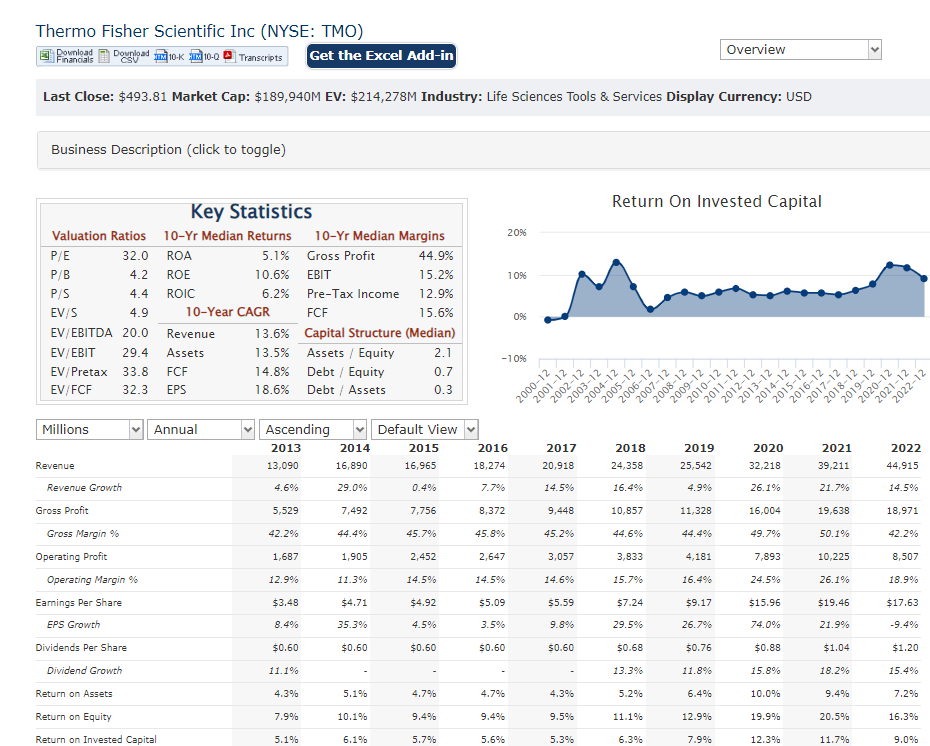Click the Gross Profit row label in table
This screenshot has width=930, height=746.
(62, 511)
